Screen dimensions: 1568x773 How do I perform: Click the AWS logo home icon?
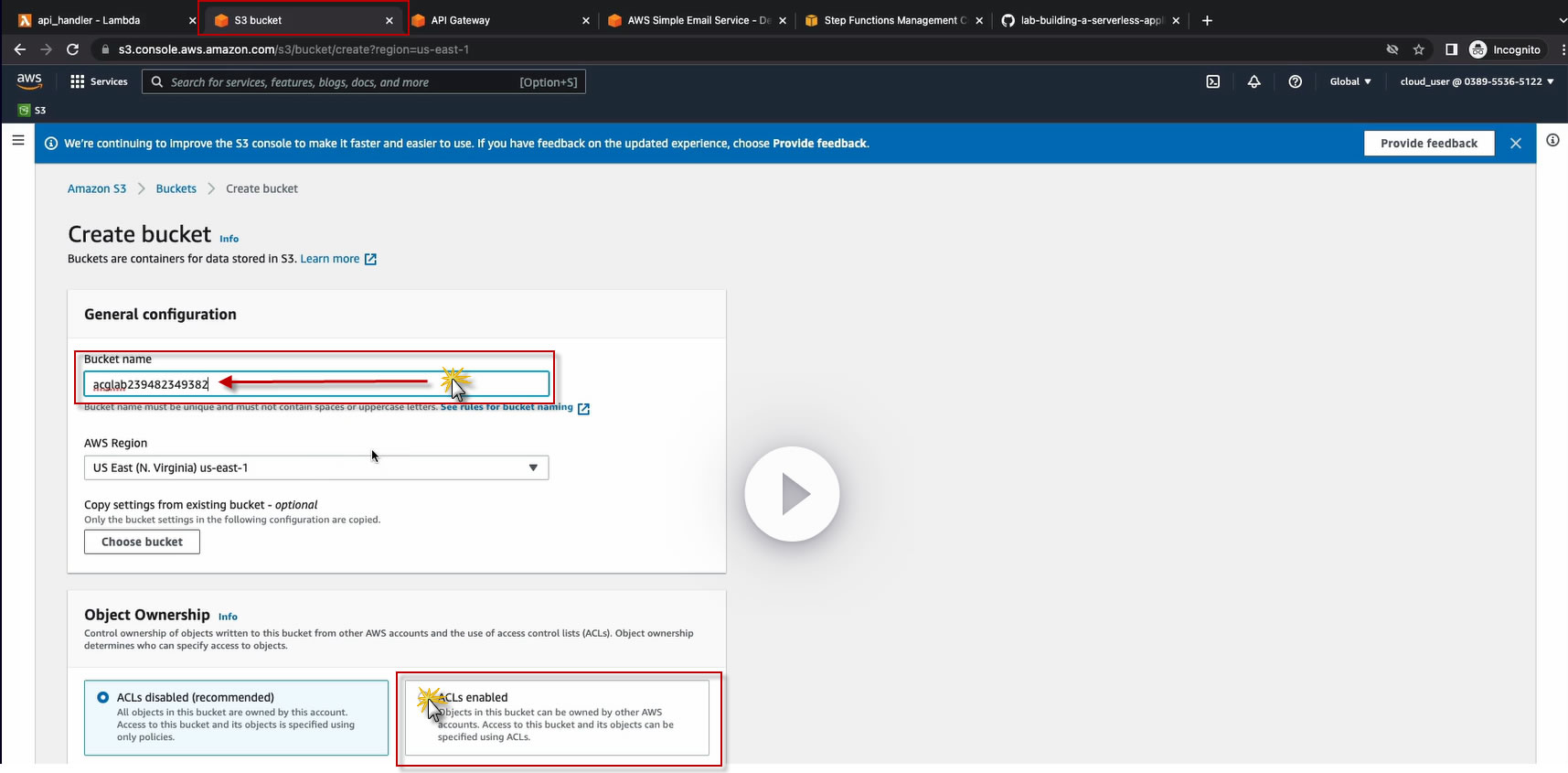29,81
